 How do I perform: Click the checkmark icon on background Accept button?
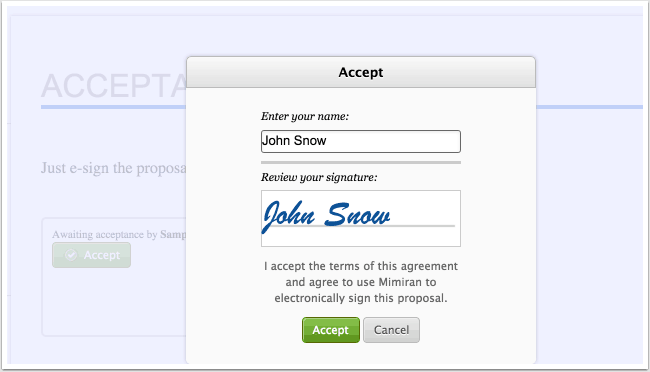pos(71,255)
